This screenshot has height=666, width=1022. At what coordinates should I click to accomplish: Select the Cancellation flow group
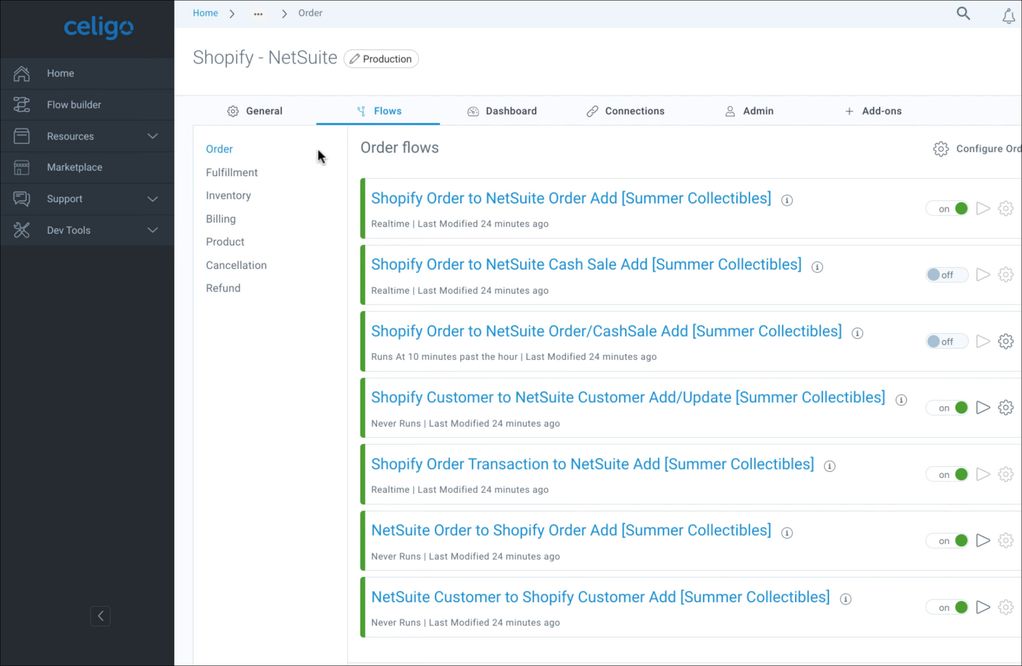pos(236,265)
